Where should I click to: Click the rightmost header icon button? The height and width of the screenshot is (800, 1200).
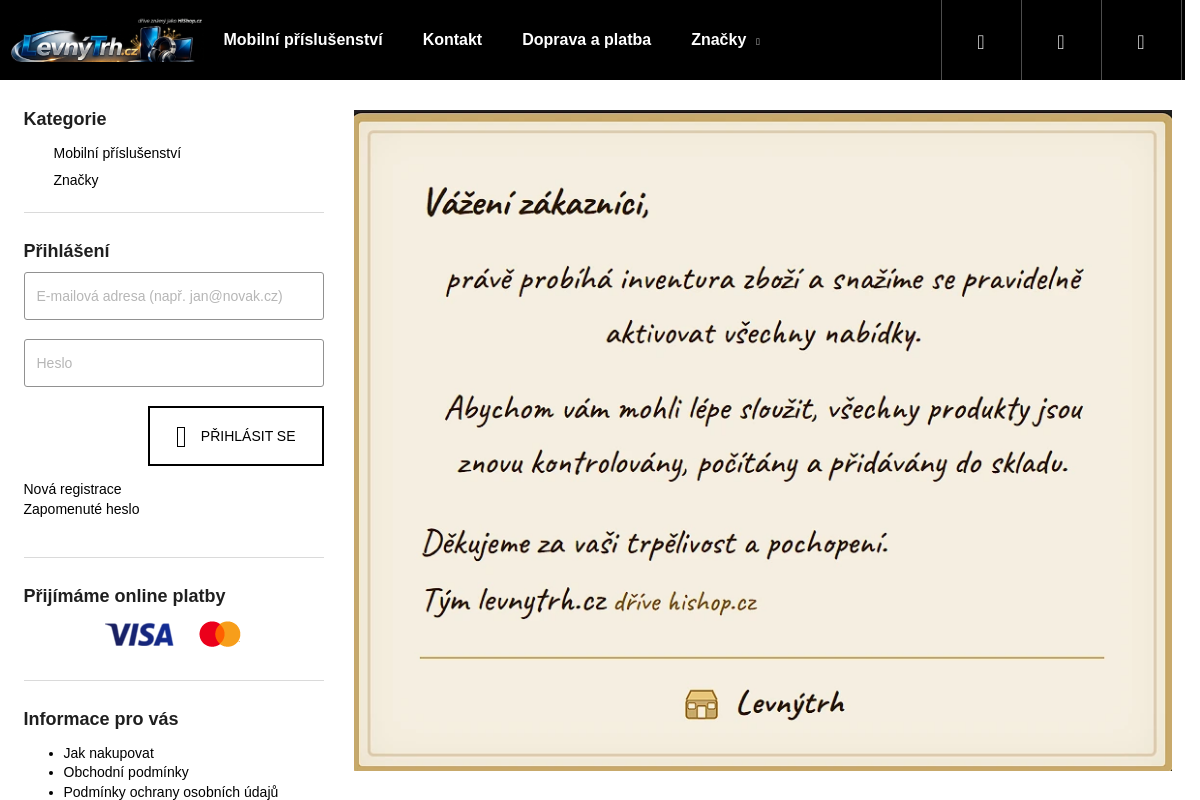click(x=1141, y=41)
